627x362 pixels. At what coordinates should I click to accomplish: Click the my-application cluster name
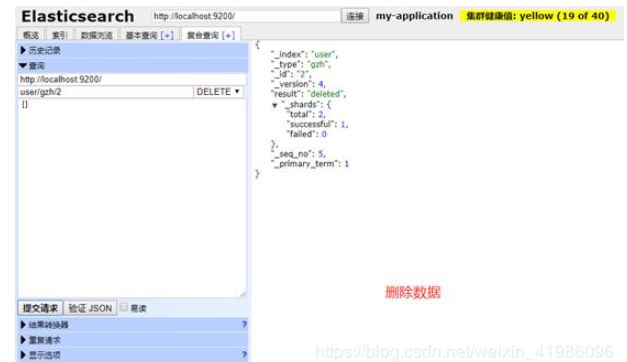414,16
